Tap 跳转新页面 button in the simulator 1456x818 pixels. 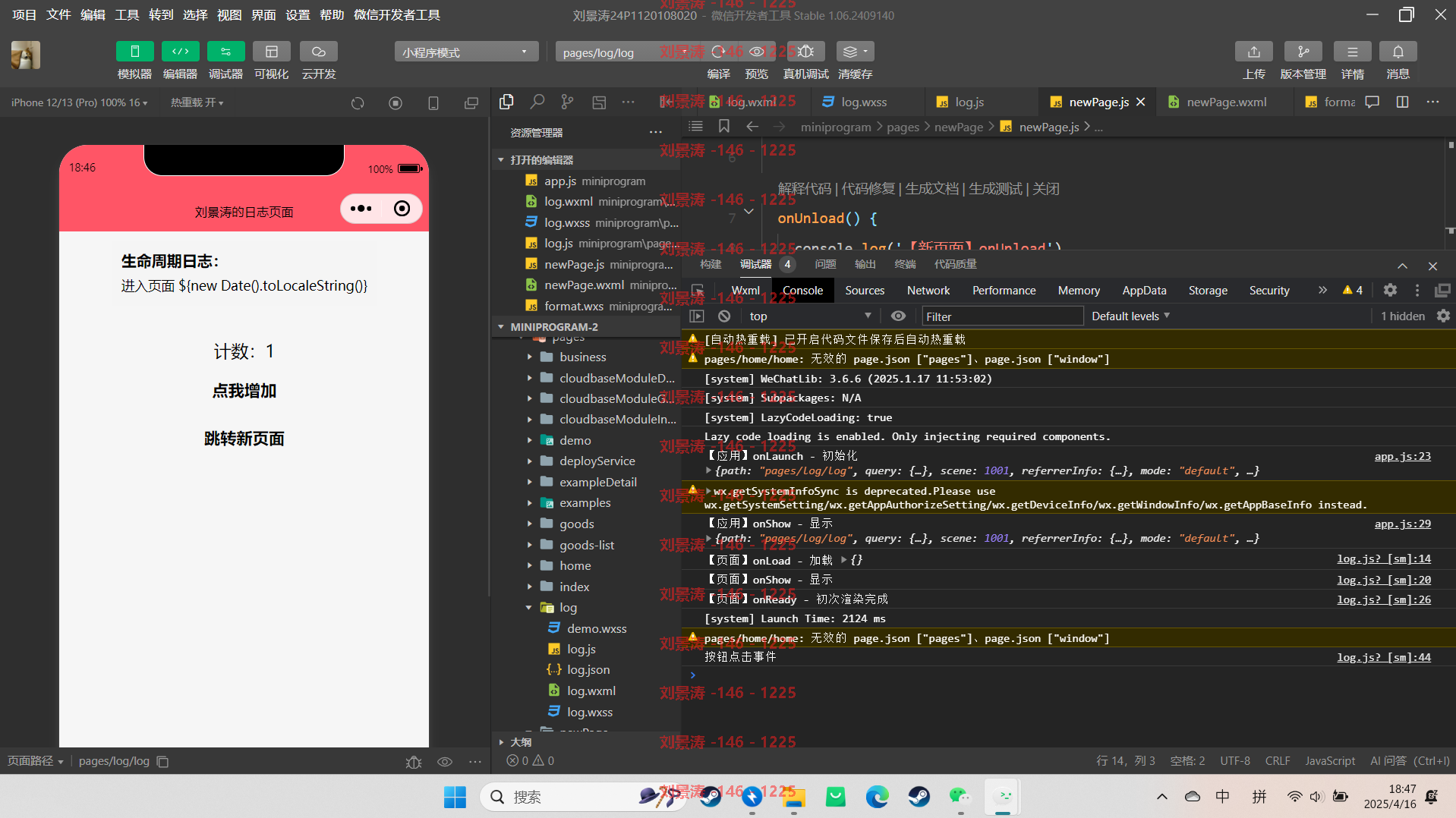coord(244,439)
